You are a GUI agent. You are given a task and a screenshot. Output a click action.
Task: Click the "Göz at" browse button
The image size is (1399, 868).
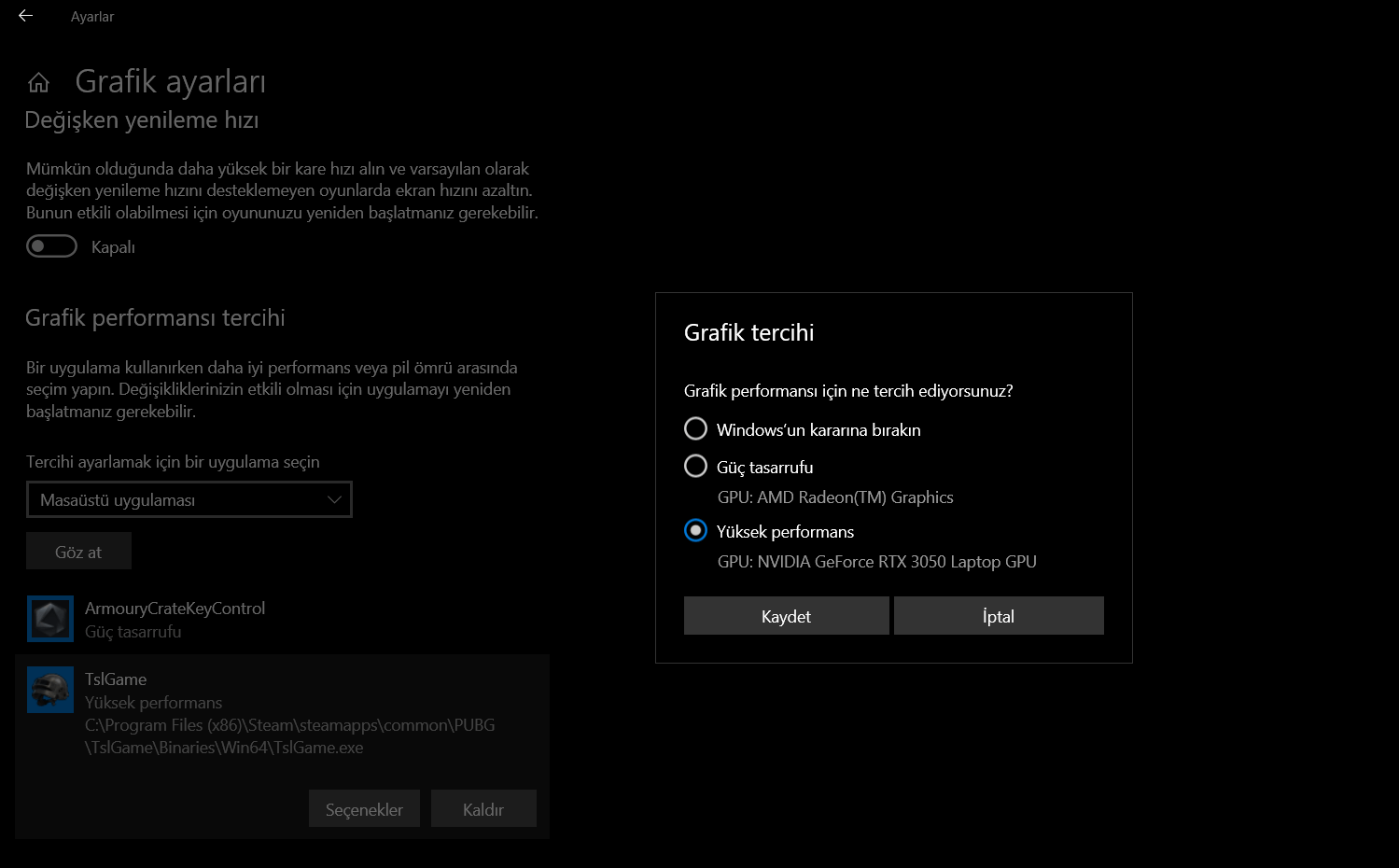tap(78, 552)
